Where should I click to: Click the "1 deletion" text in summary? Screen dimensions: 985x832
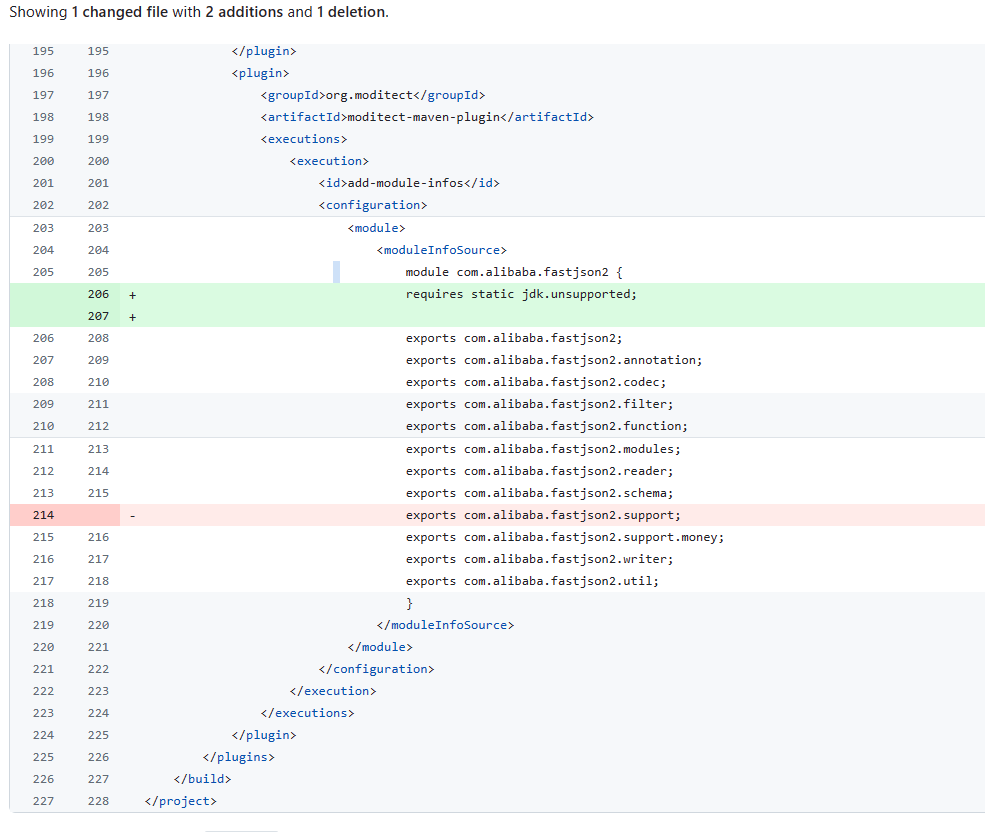pyautogui.click(x=350, y=12)
